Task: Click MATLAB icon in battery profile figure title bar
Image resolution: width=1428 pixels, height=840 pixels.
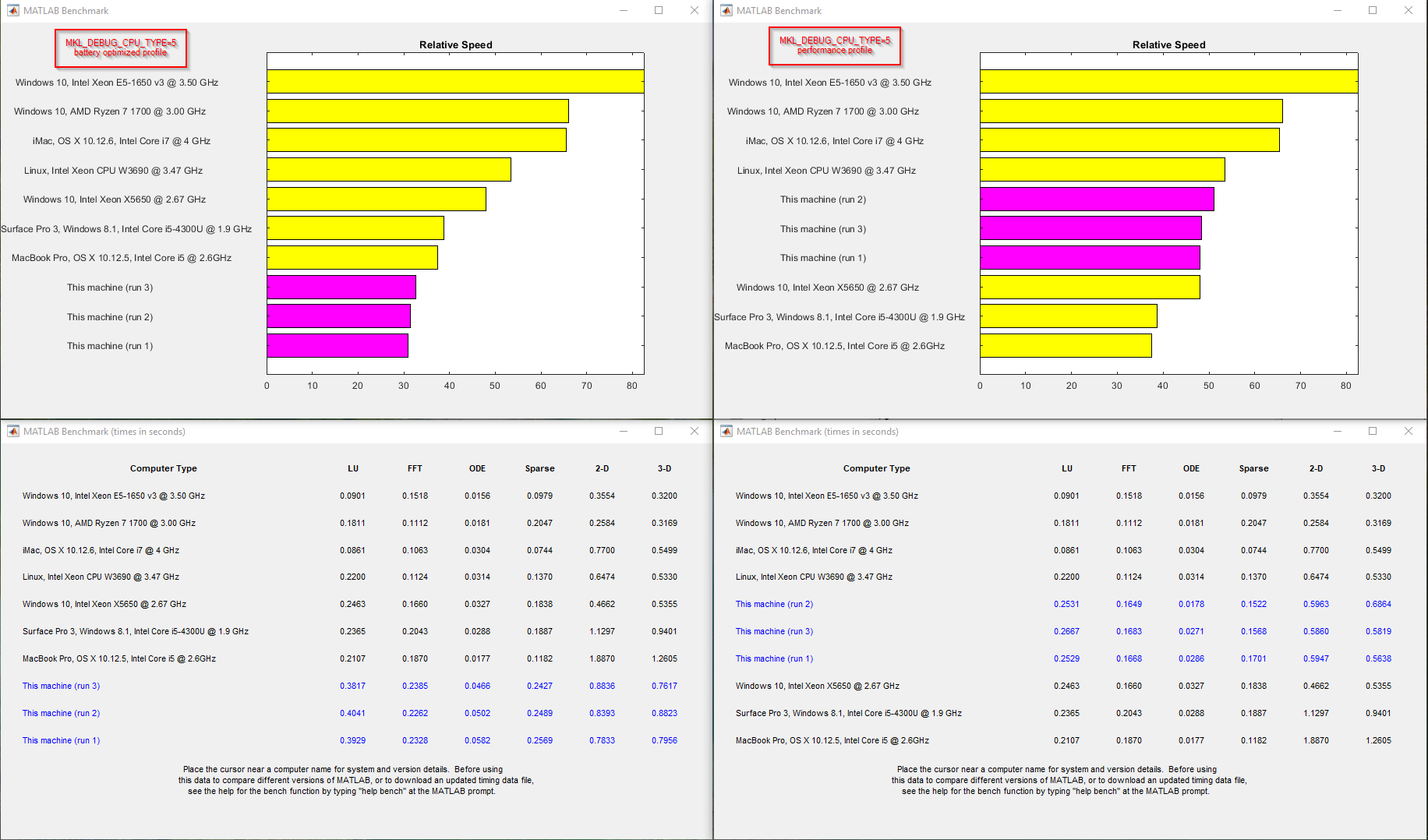Action: pyautogui.click(x=13, y=11)
